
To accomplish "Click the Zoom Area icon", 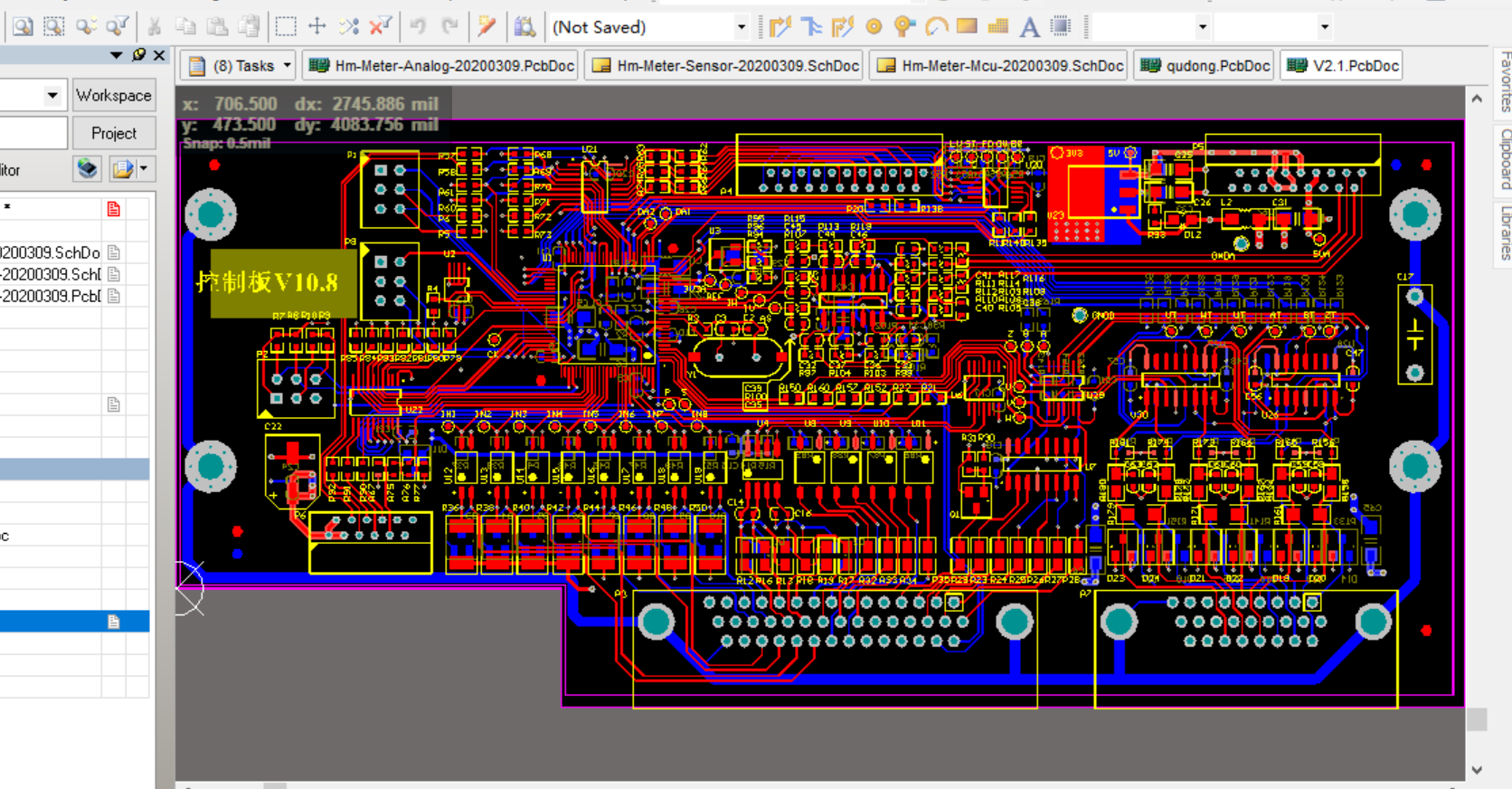I will point(54,26).
